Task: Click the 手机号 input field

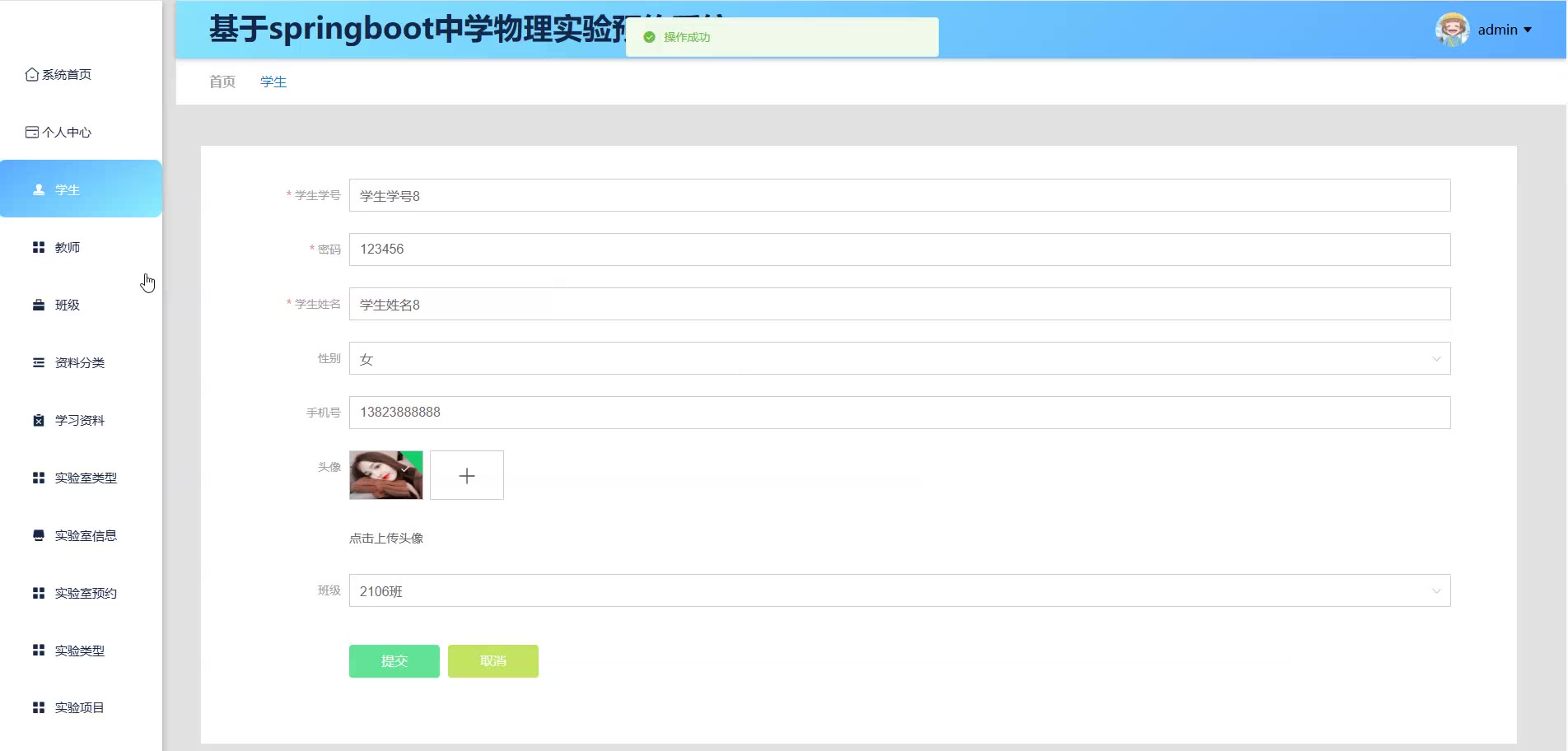Action: pos(900,413)
